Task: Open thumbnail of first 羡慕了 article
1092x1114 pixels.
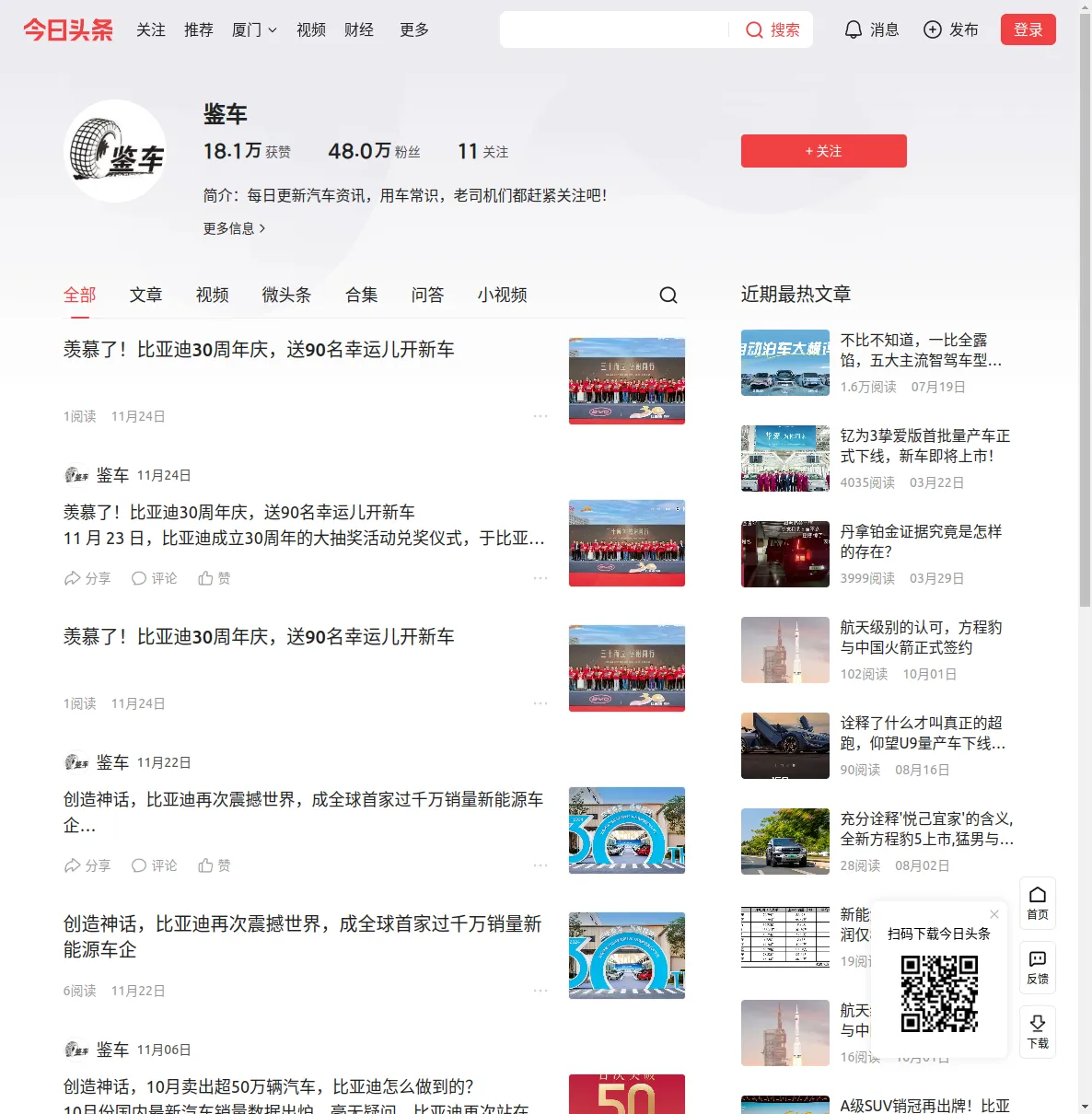Action: coord(627,380)
